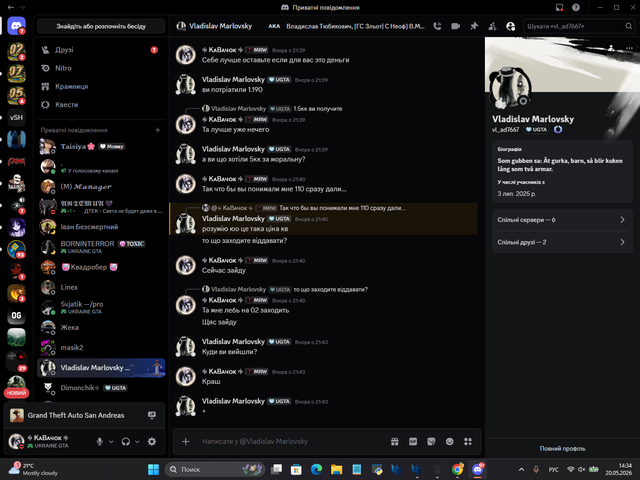Toggle headphones deafen in user panel

[x=126, y=441]
